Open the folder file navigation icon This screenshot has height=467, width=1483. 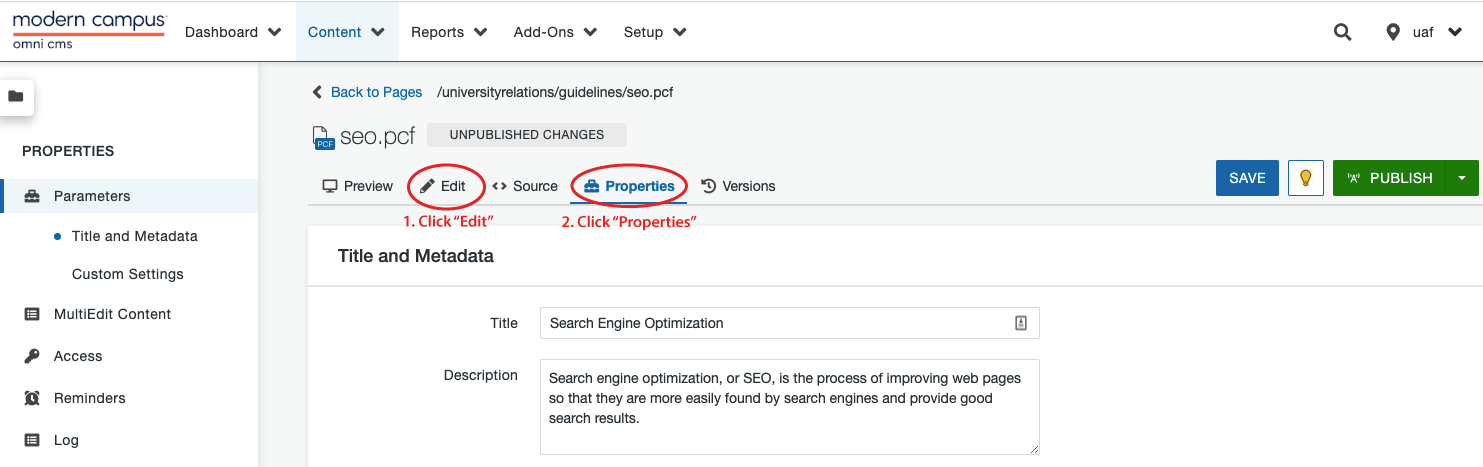tap(16, 97)
